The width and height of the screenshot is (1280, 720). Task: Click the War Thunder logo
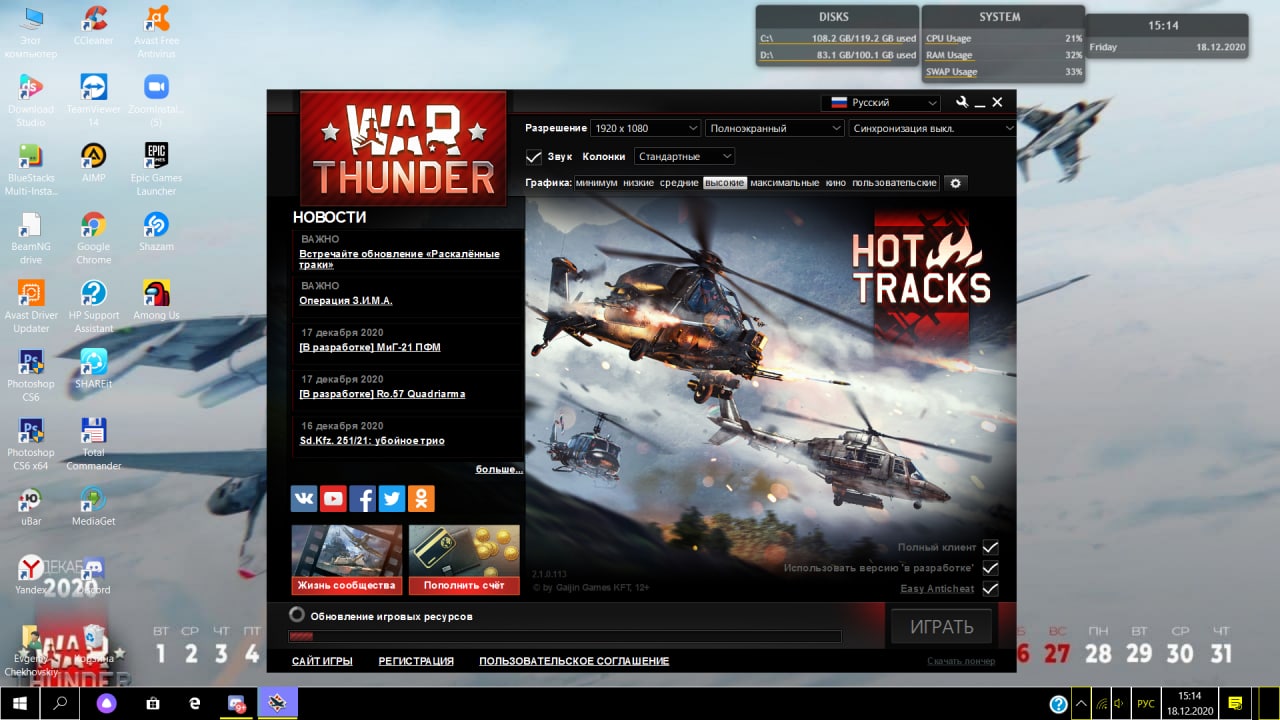(x=403, y=148)
